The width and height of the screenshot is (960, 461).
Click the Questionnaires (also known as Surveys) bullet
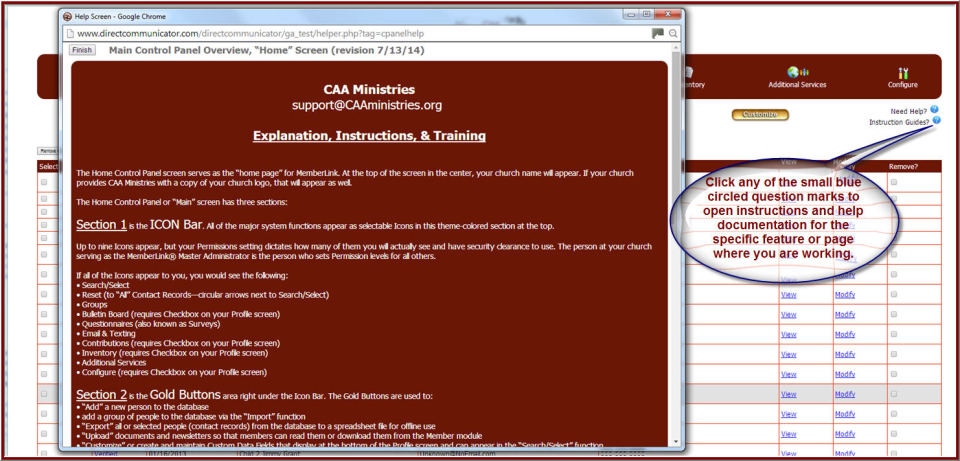148,324
